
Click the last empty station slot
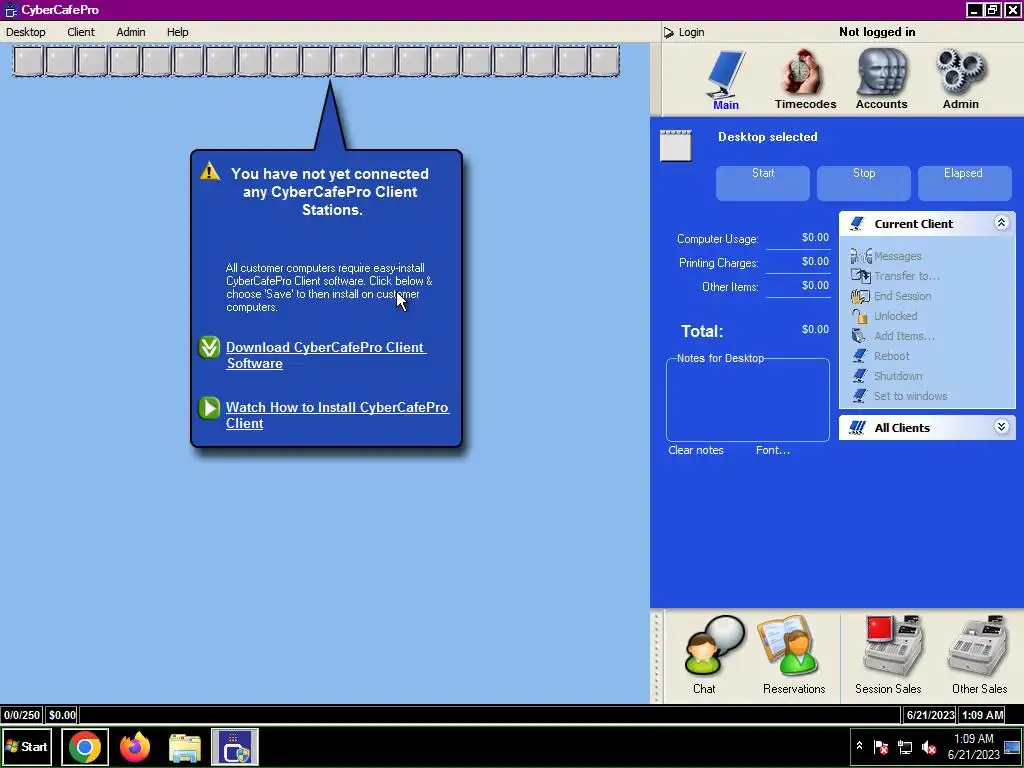[604, 61]
